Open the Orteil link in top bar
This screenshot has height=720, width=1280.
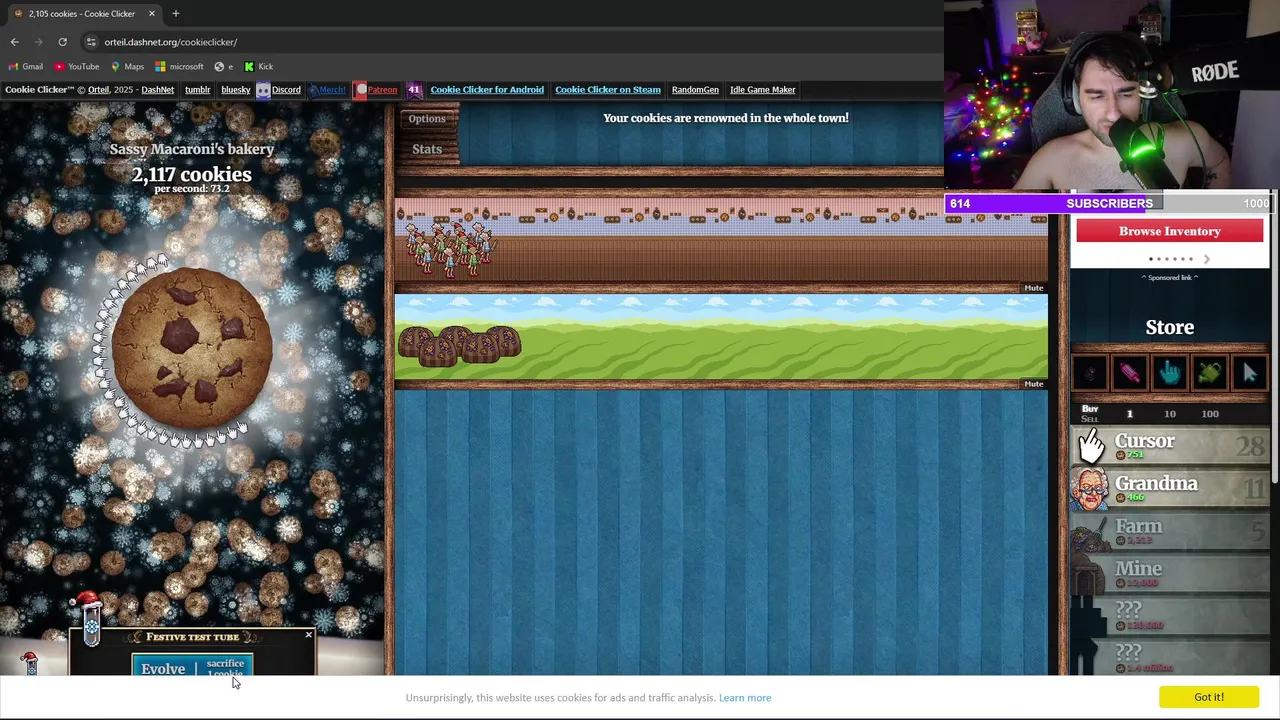pos(98,90)
